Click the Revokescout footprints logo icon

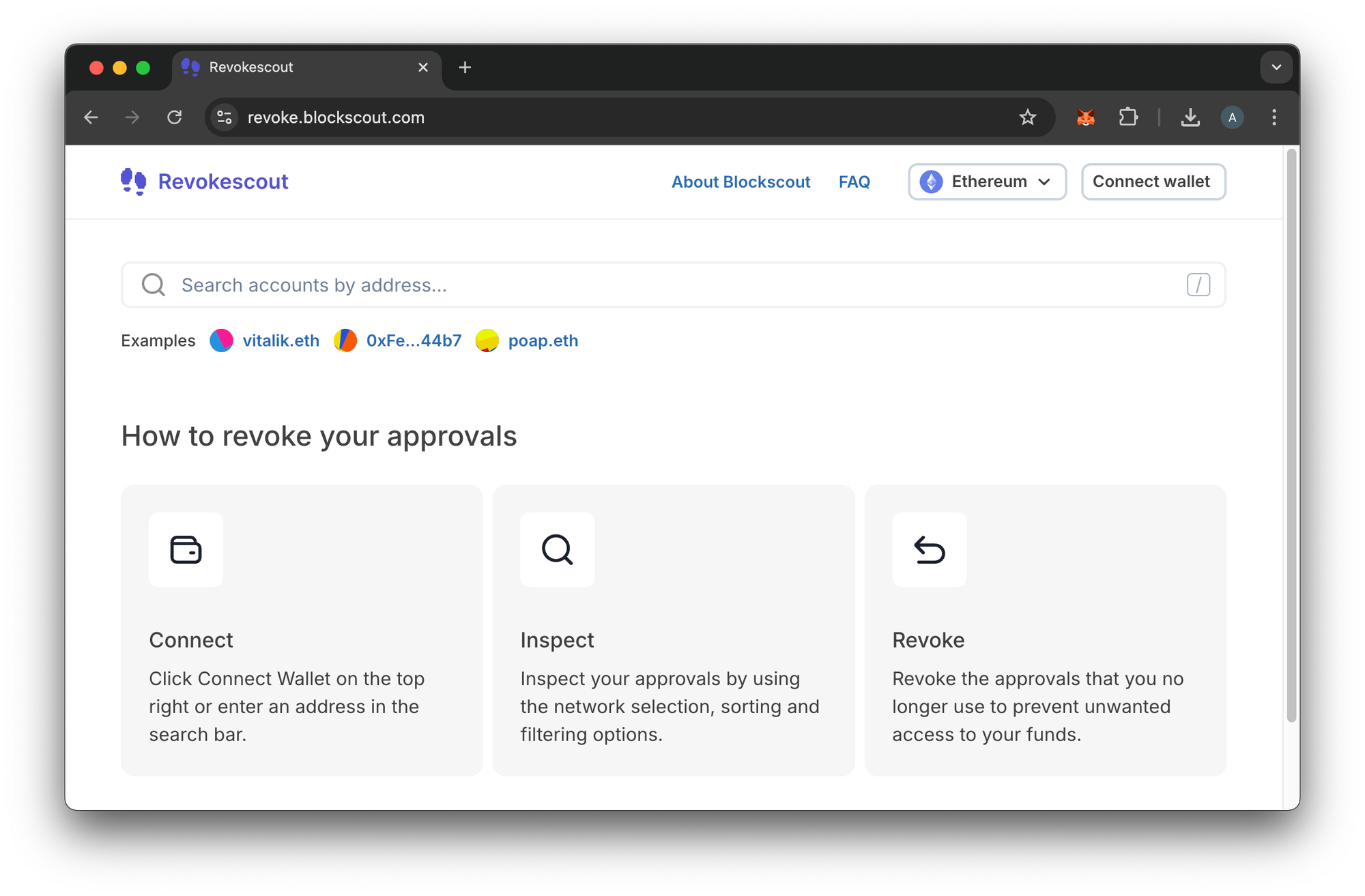coord(133,182)
